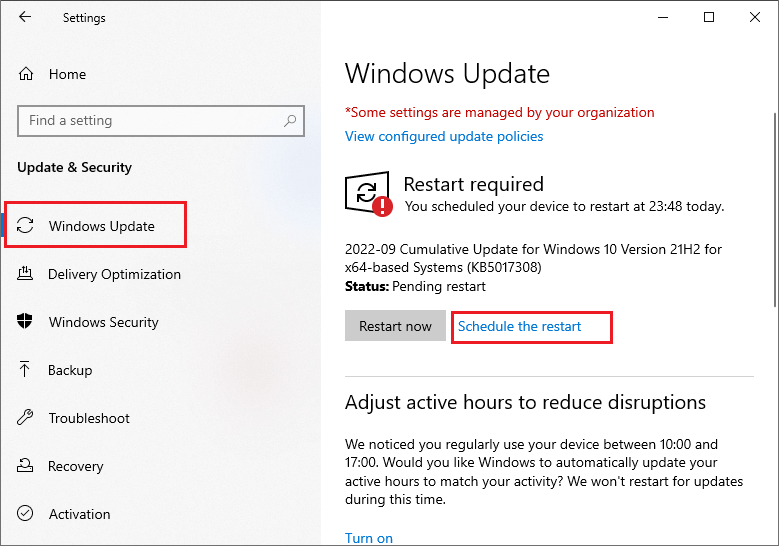Image resolution: width=779 pixels, height=546 pixels.
Task: Click the Activation checkmark circle icon
Action: point(25,513)
